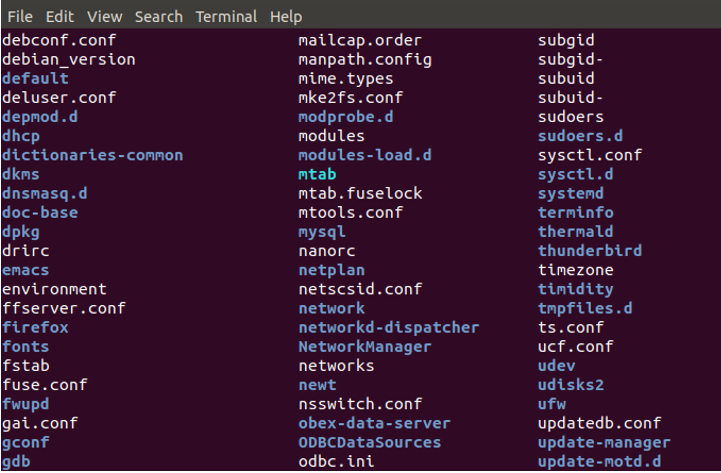Viewport: 721px width, 473px height.
Task: Click the update-manager directory entry
Action: [604, 442]
